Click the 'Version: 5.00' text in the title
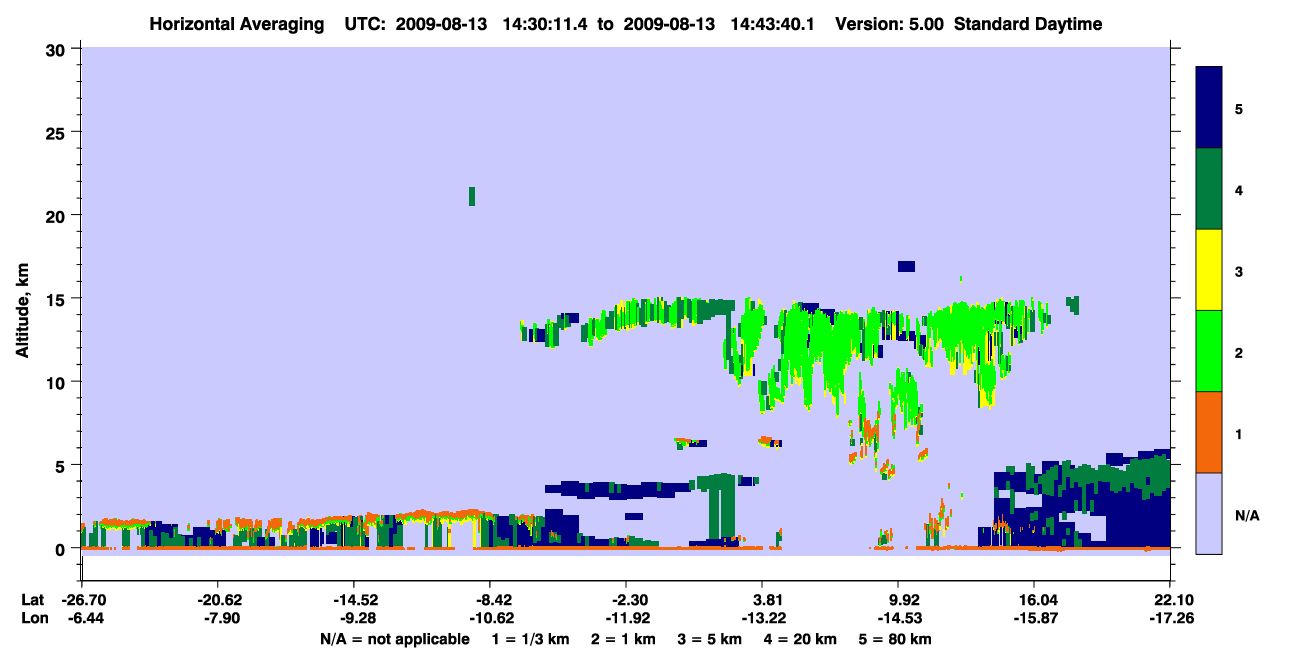Image resolution: width=1300 pixels, height=667 pixels. coord(887,24)
